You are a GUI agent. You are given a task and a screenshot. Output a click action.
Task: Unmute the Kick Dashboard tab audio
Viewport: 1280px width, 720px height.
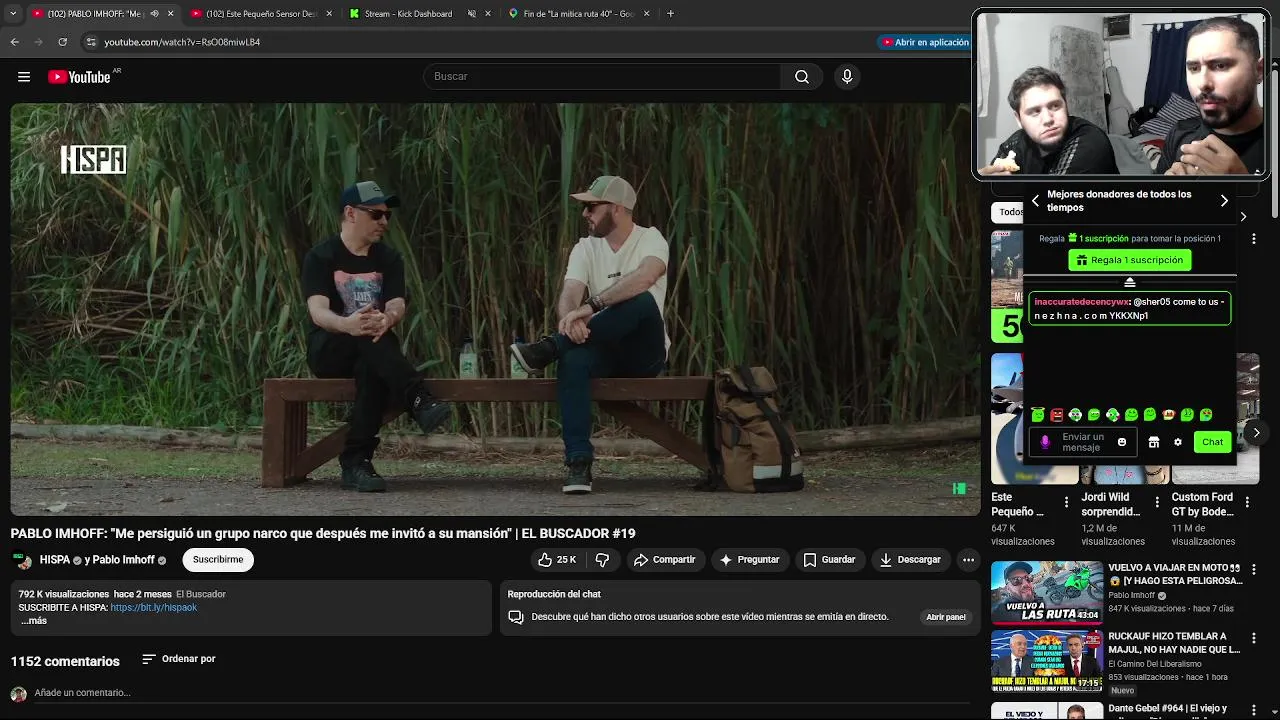(472, 14)
